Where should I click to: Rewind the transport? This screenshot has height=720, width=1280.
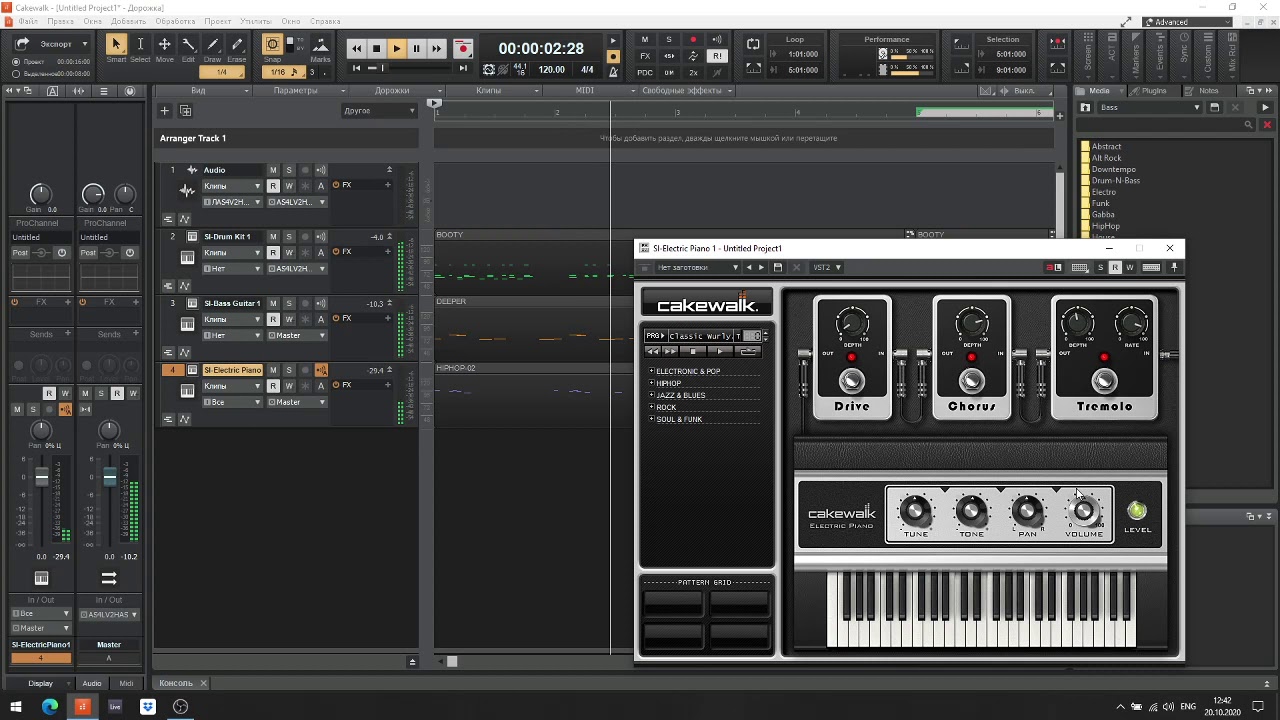point(356,48)
